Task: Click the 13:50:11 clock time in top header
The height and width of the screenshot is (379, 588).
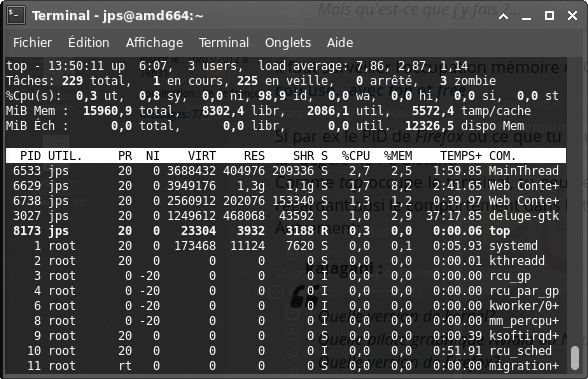Action: [76, 66]
